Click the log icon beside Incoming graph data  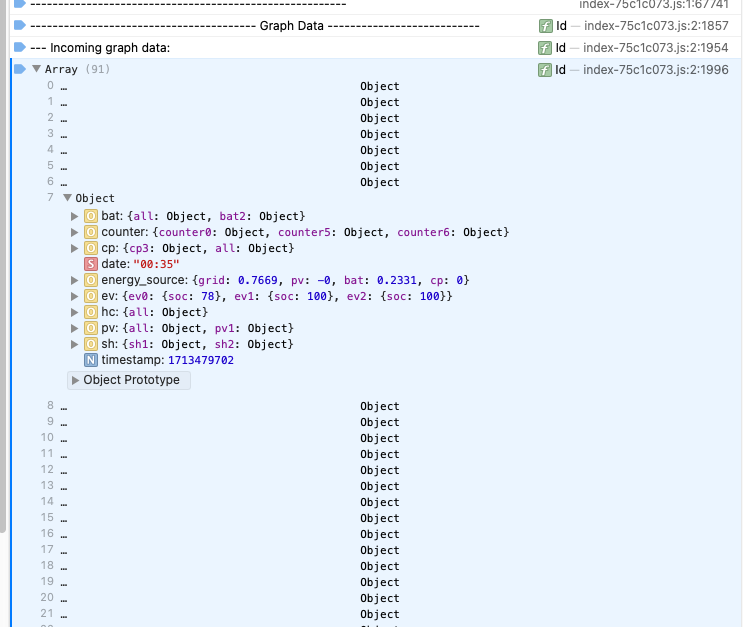click(19, 48)
